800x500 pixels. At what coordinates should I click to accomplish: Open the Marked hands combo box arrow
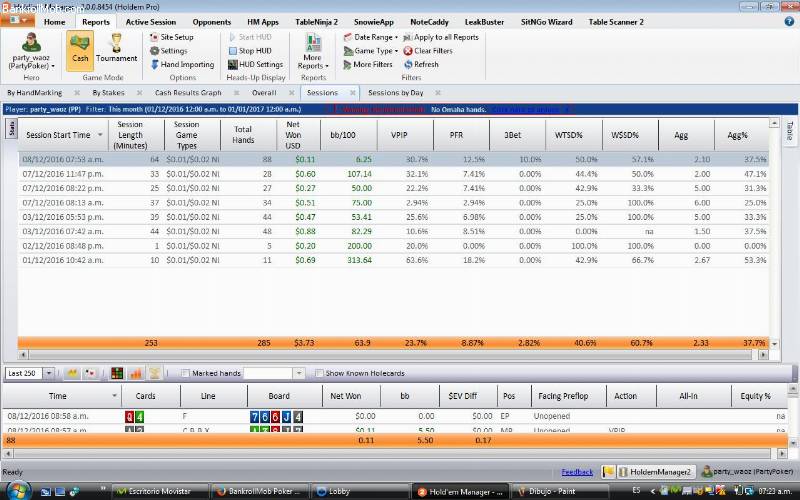point(299,373)
